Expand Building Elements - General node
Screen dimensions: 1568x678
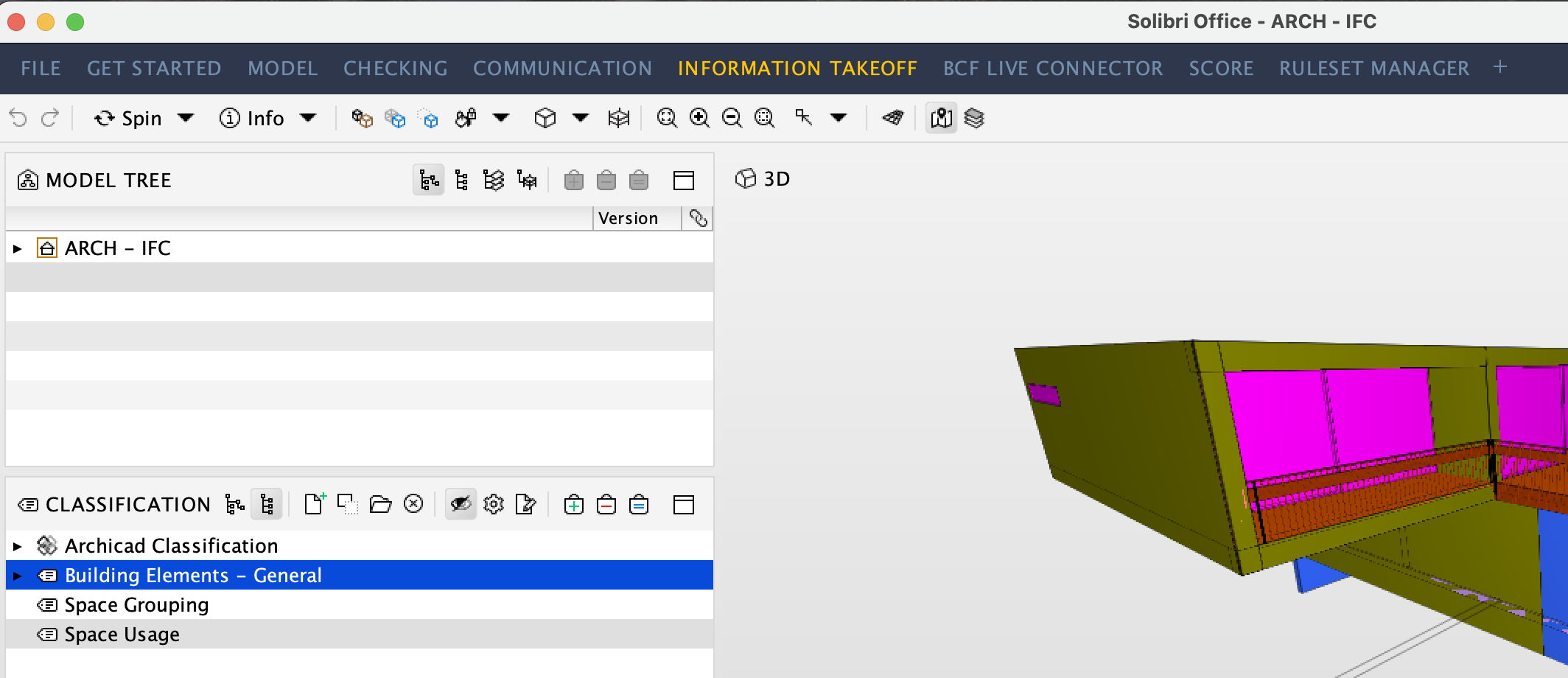coord(18,576)
